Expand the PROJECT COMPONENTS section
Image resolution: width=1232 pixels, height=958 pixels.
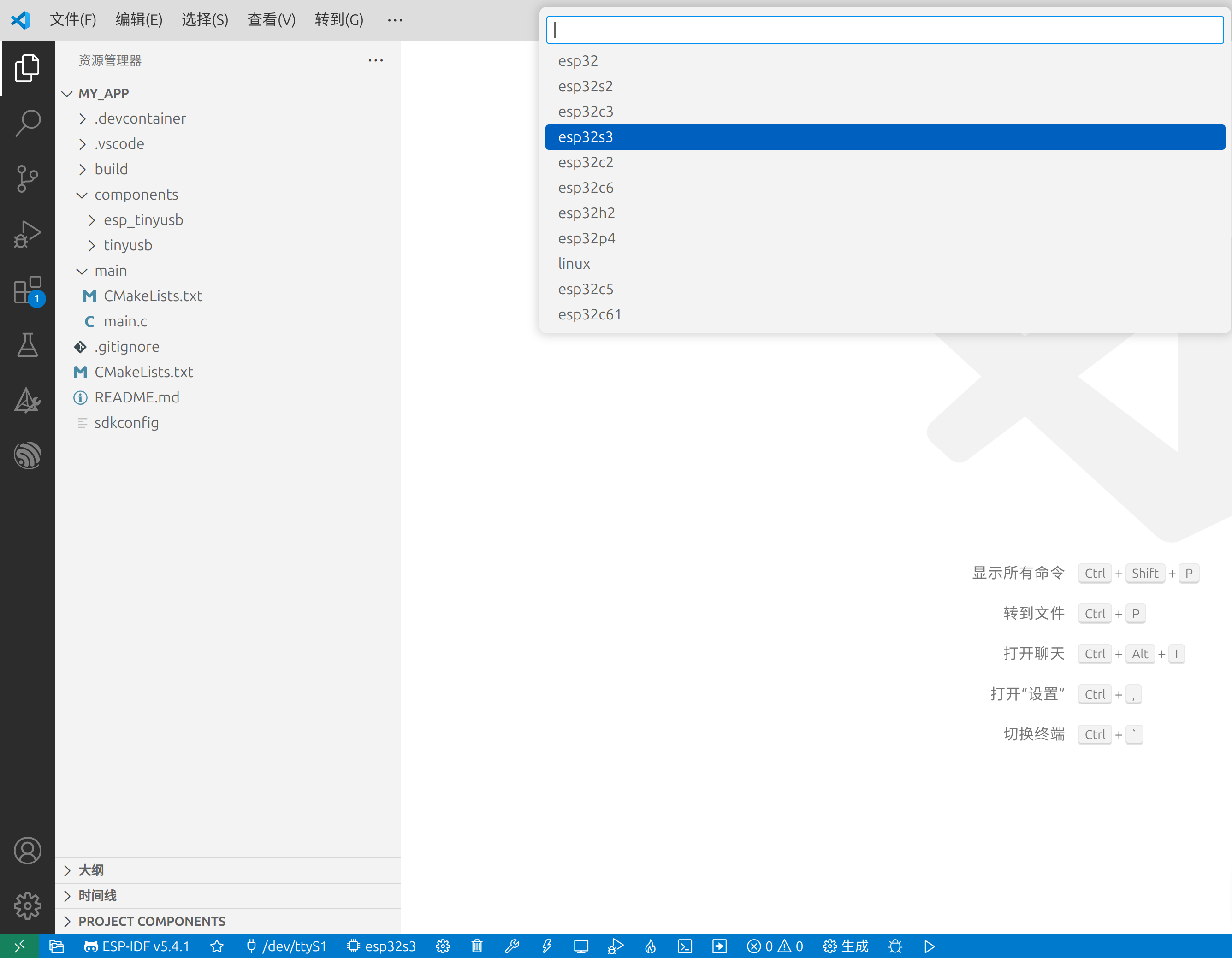[151, 921]
